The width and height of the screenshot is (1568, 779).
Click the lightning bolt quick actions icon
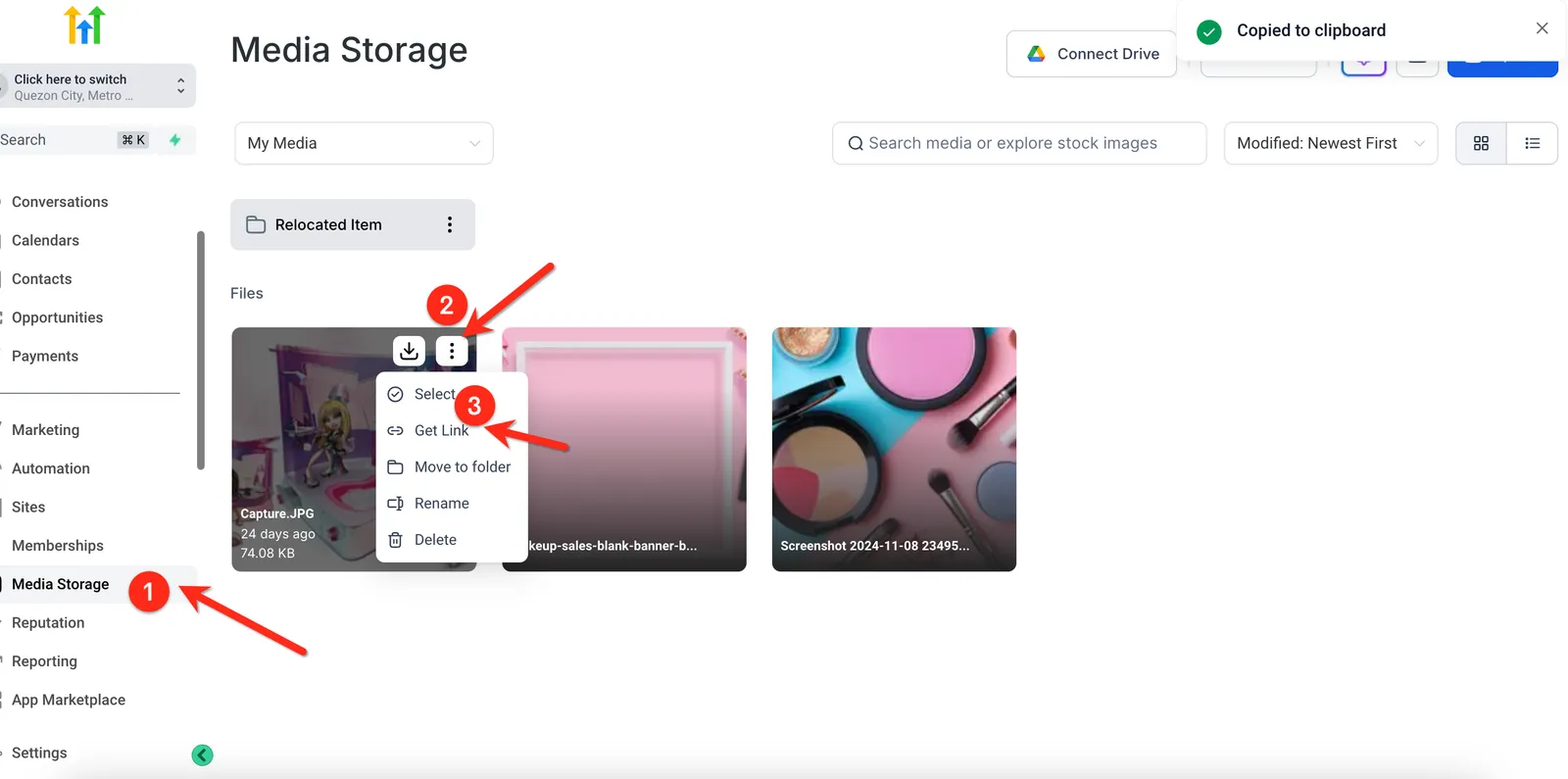(175, 140)
